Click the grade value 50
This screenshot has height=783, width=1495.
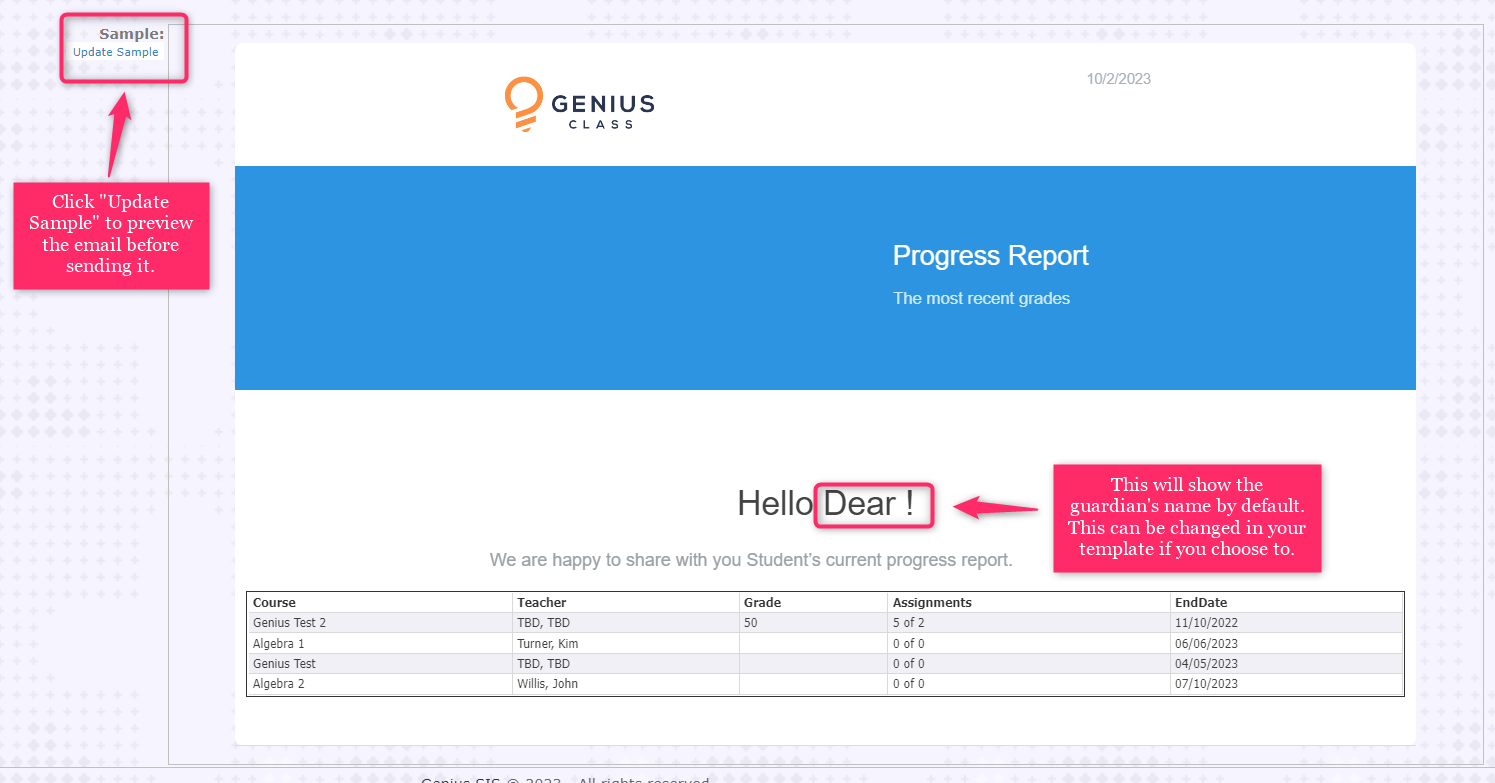751,623
